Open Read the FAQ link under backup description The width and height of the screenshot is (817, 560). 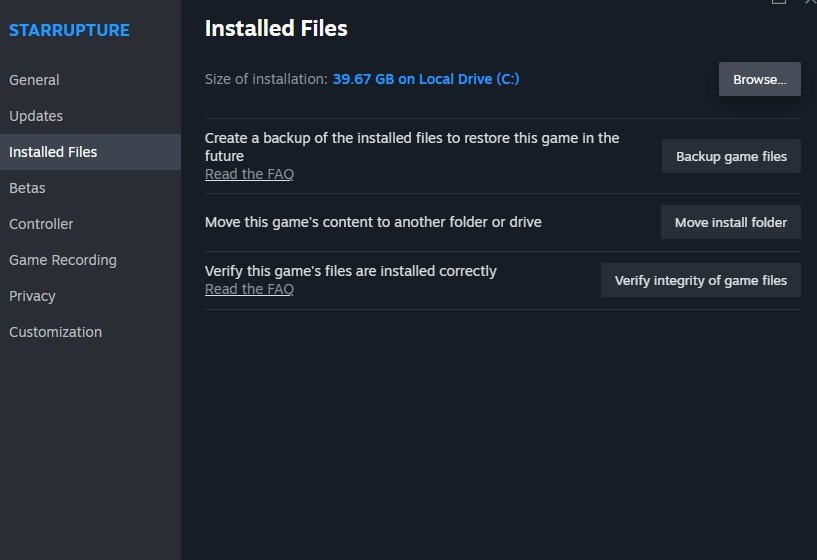249,174
